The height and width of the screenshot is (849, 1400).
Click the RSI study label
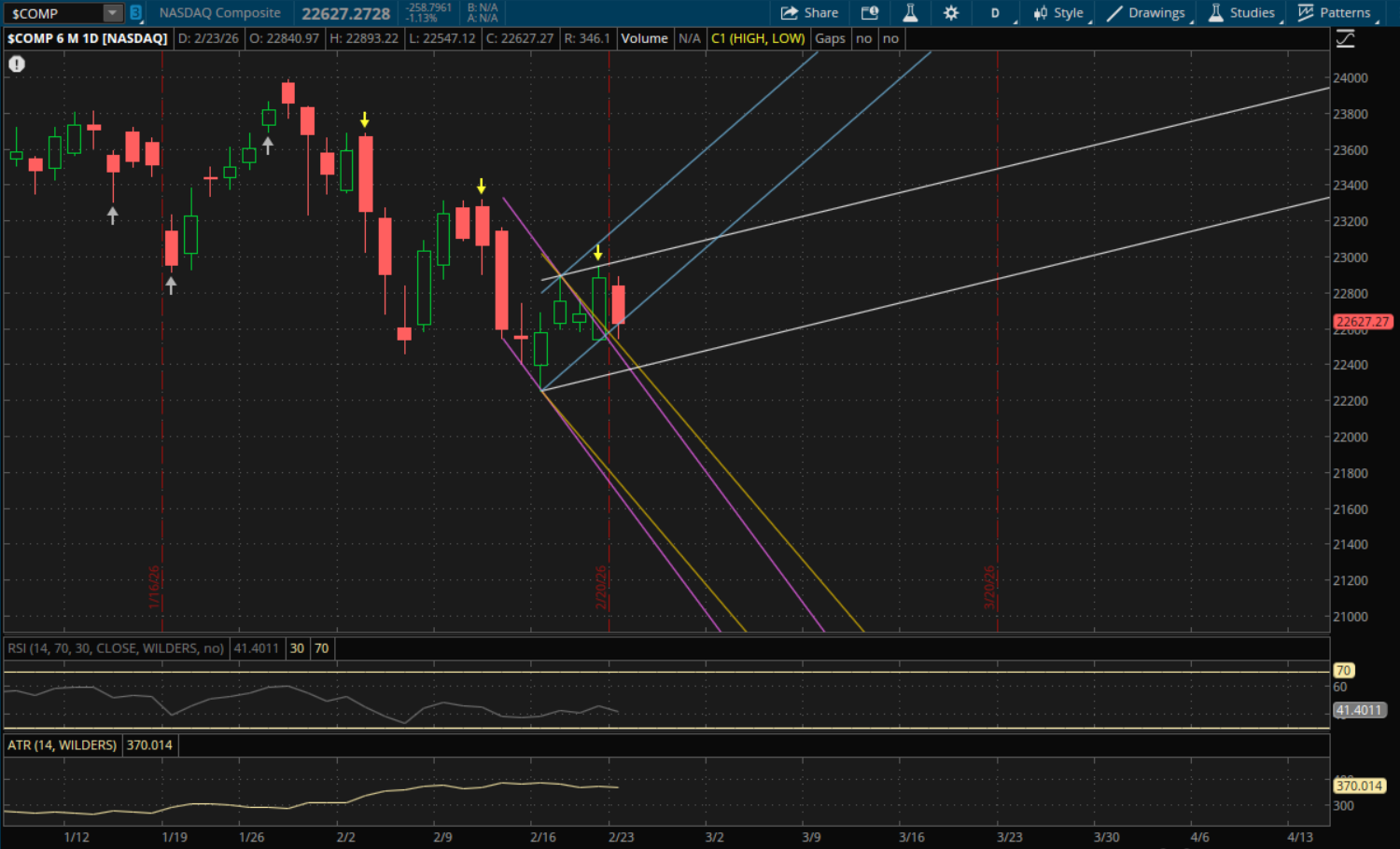(x=116, y=648)
